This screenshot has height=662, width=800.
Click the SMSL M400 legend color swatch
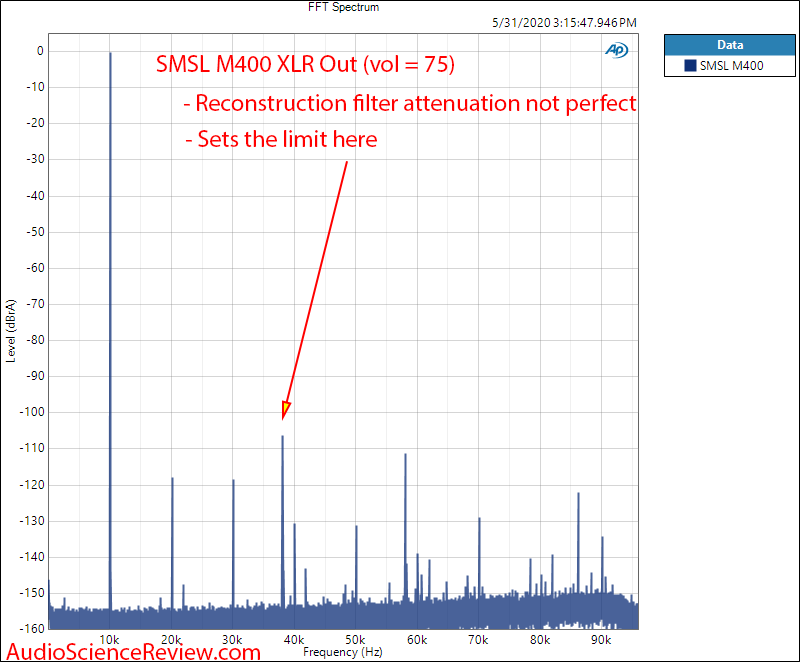[690, 66]
